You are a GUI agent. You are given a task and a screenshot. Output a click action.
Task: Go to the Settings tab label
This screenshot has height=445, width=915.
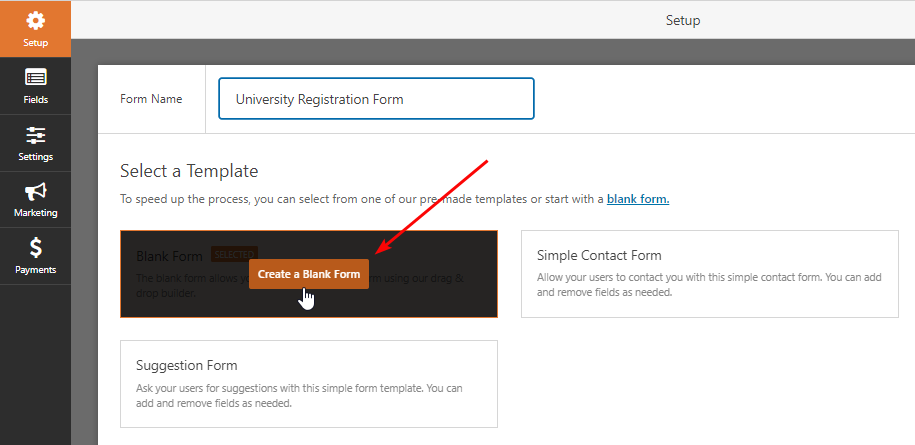35,156
